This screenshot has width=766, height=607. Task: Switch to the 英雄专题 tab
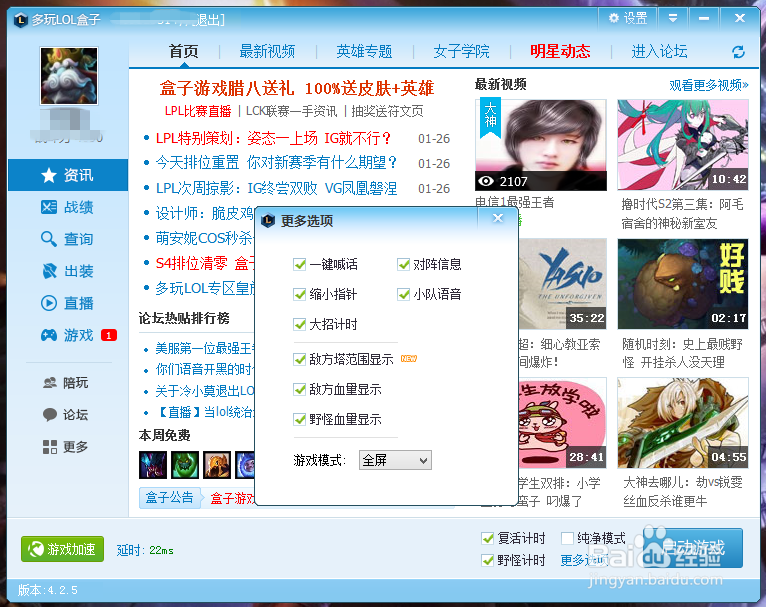click(364, 51)
